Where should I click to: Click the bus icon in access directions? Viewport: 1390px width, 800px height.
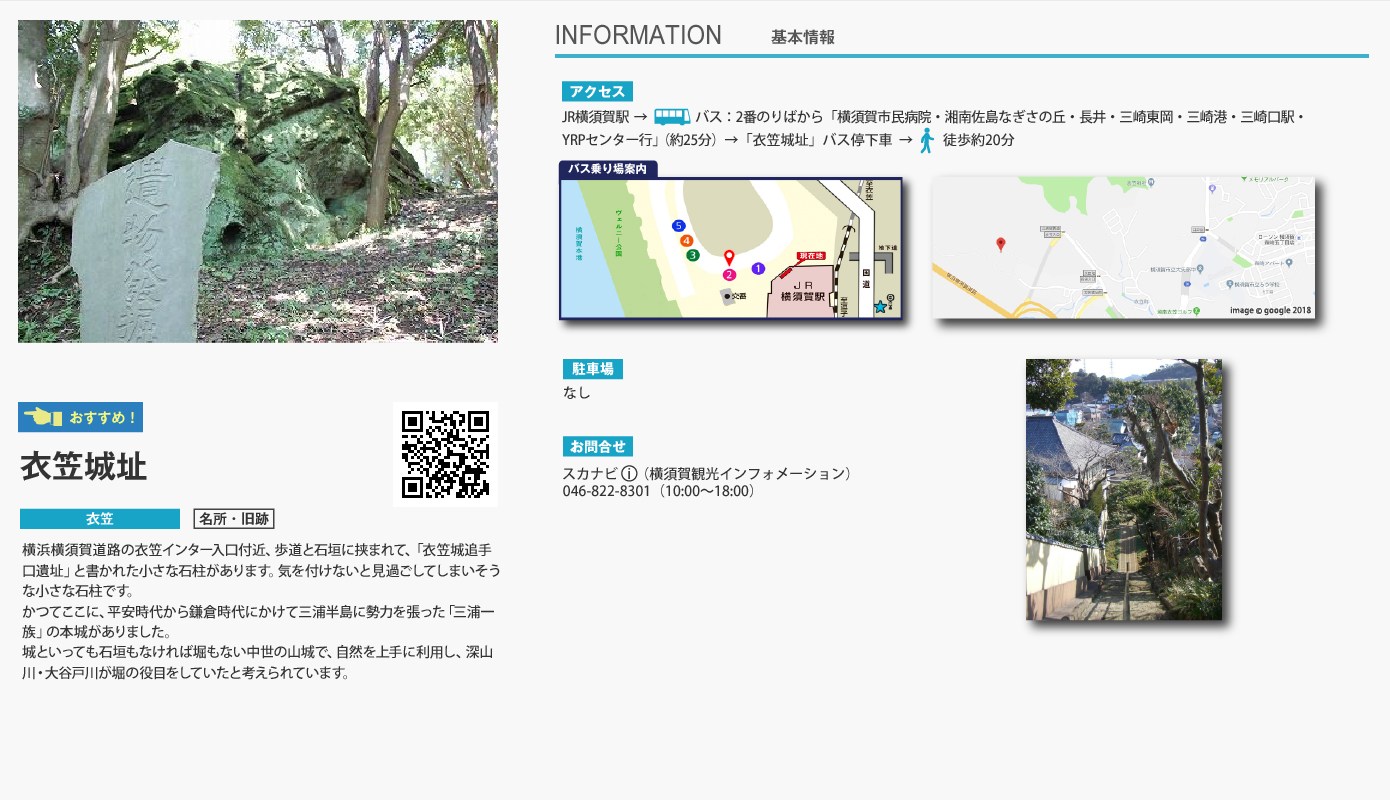[x=672, y=117]
